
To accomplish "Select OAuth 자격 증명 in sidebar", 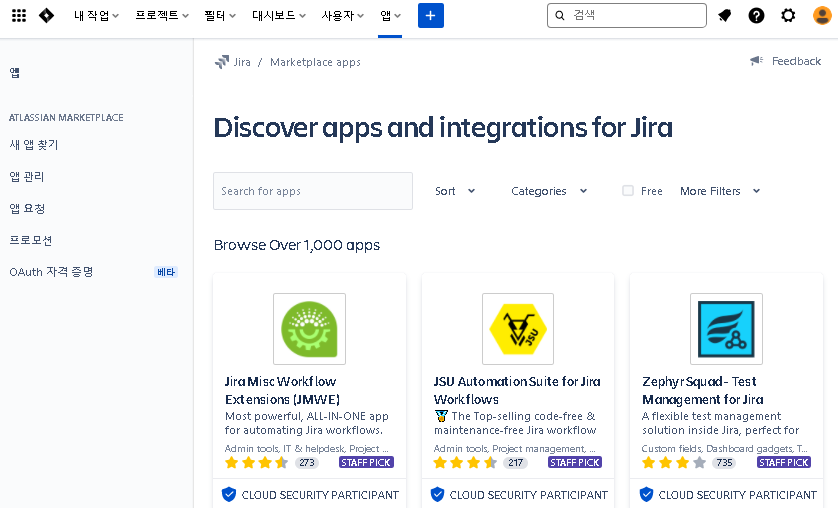I will point(51,272).
